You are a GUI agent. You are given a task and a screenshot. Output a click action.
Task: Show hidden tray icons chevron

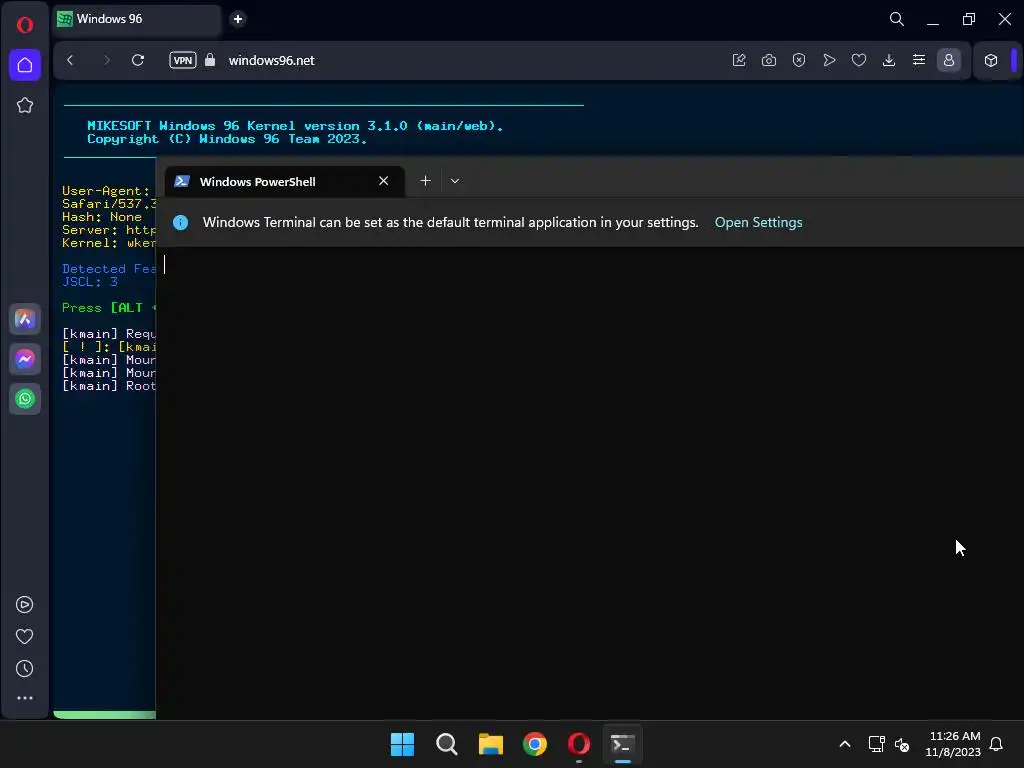click(844, 744)
